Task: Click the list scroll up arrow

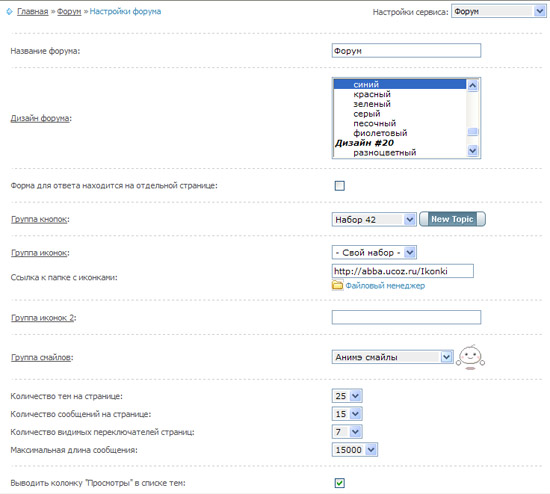Action: click(x=472, y=85)
